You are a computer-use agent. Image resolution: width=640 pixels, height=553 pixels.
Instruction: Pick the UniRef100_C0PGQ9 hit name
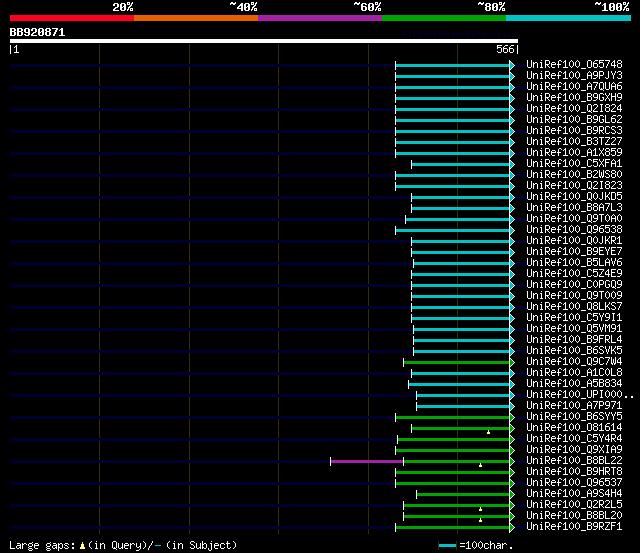pos(574,285)
